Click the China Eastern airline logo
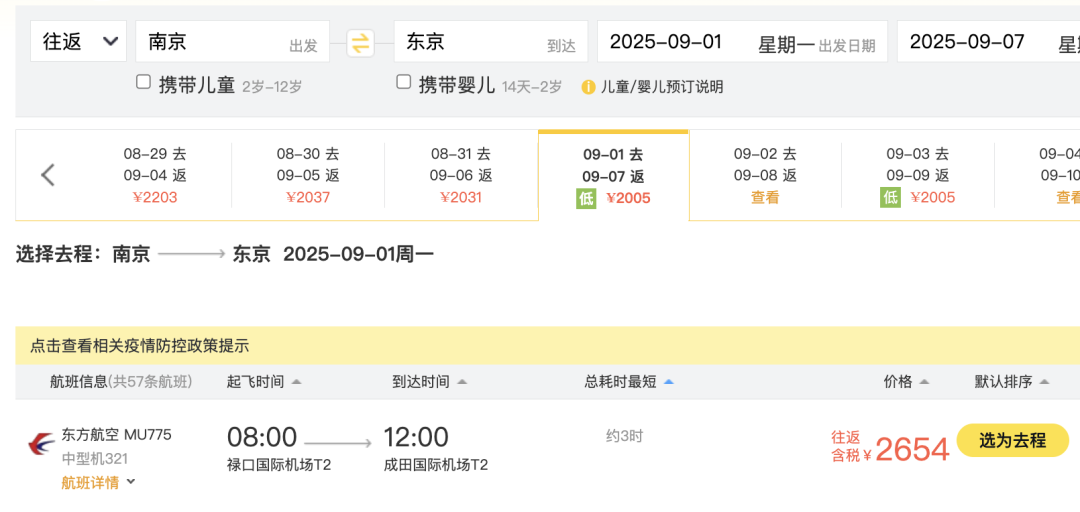1080x512 pixels. pos(41,444)
